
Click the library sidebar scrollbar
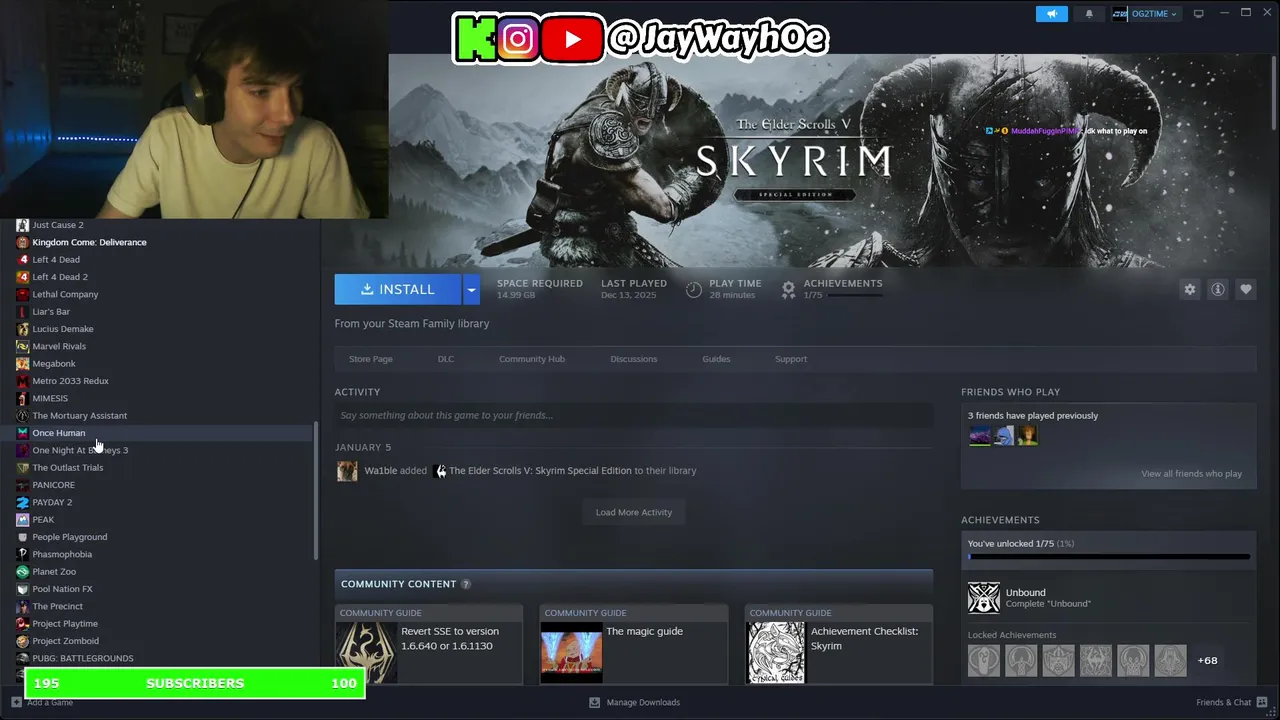(x=316, y=490)
